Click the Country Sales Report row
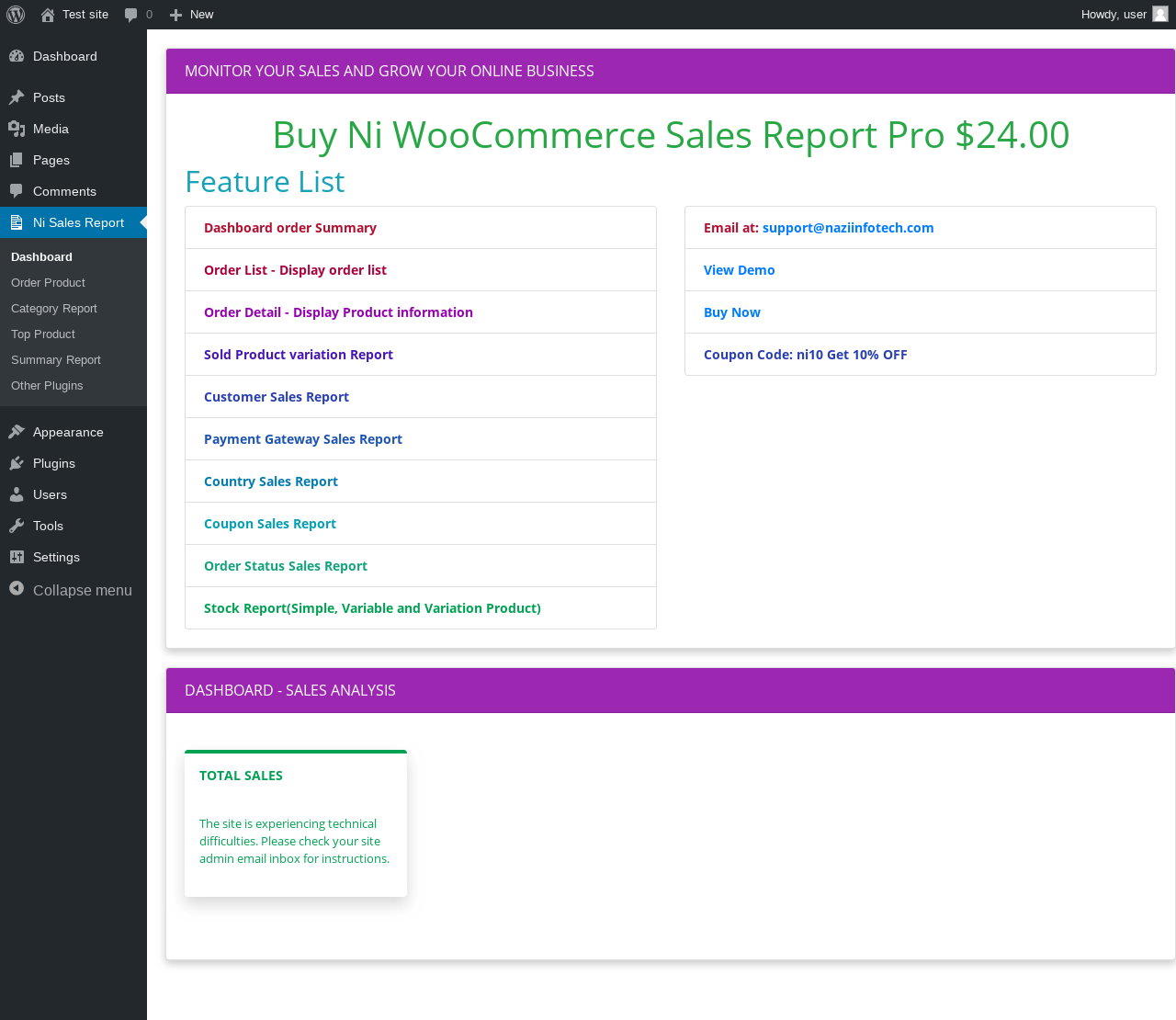The height and width of the screenshot is (1020, 1176). tap(421, 482)
